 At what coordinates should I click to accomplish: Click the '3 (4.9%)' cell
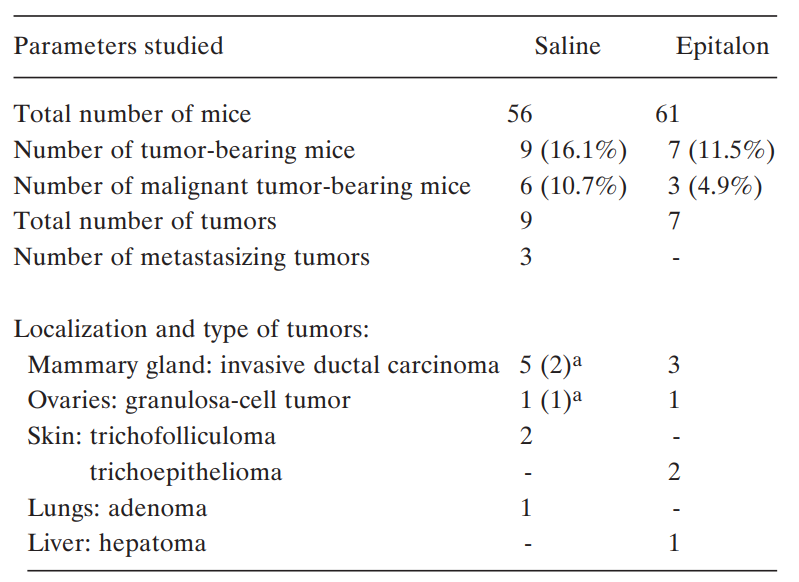coord(712,186)
